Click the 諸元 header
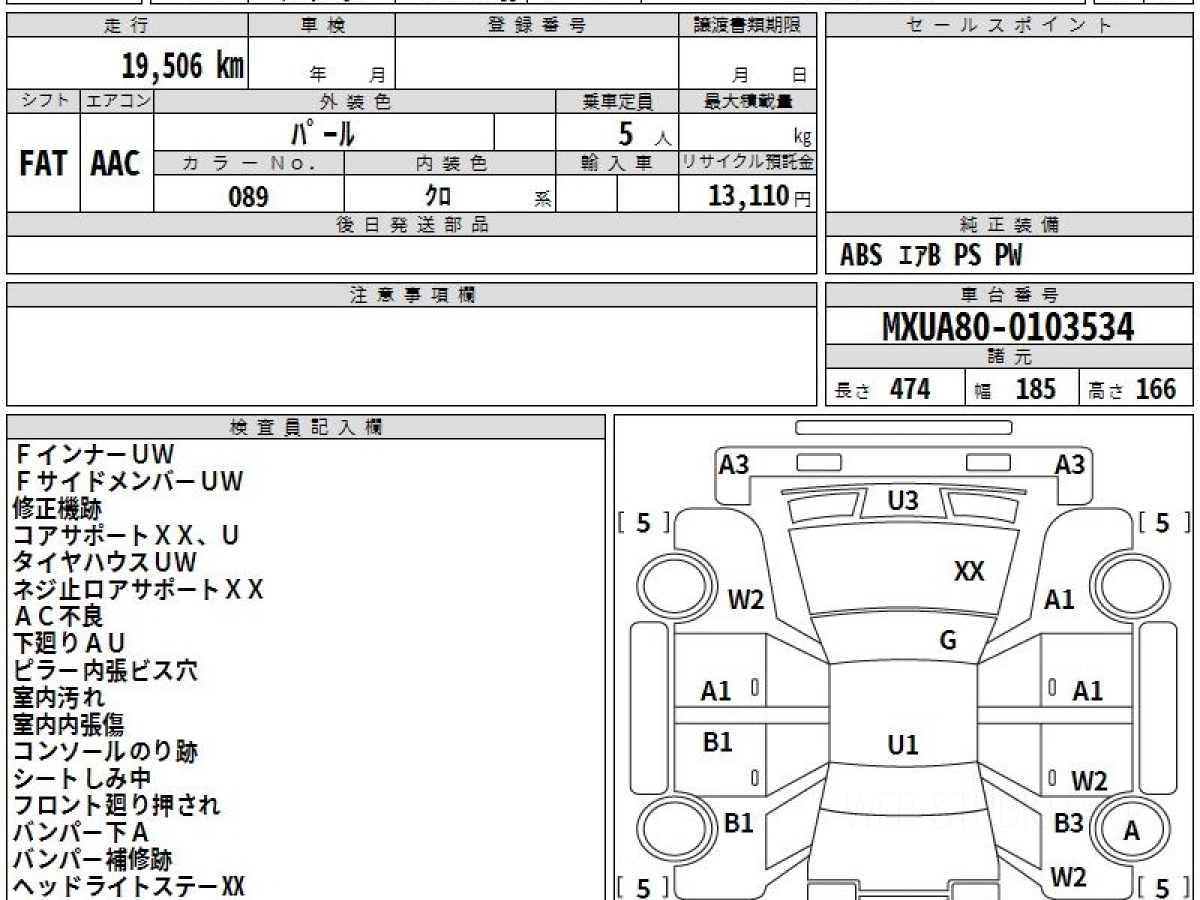Viewport: 1200px width, 900px height. tap(1009, 357)
